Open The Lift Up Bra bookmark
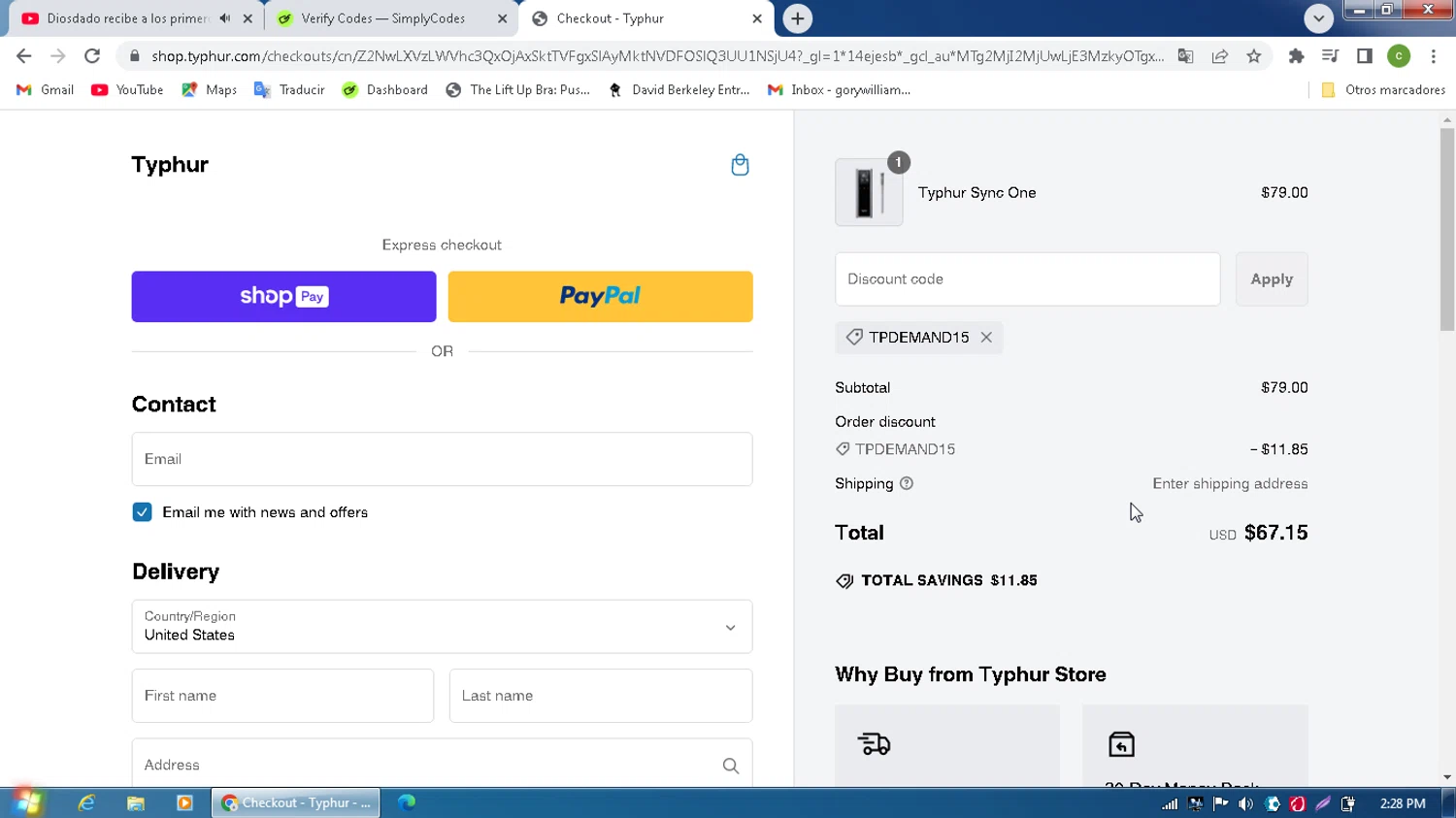 click(517, 89)
